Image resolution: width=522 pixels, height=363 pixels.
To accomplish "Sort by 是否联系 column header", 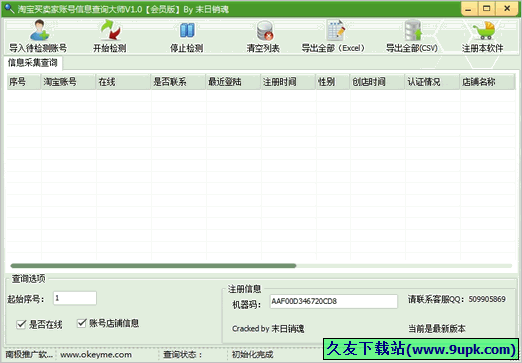I will [x=178, y=82].
